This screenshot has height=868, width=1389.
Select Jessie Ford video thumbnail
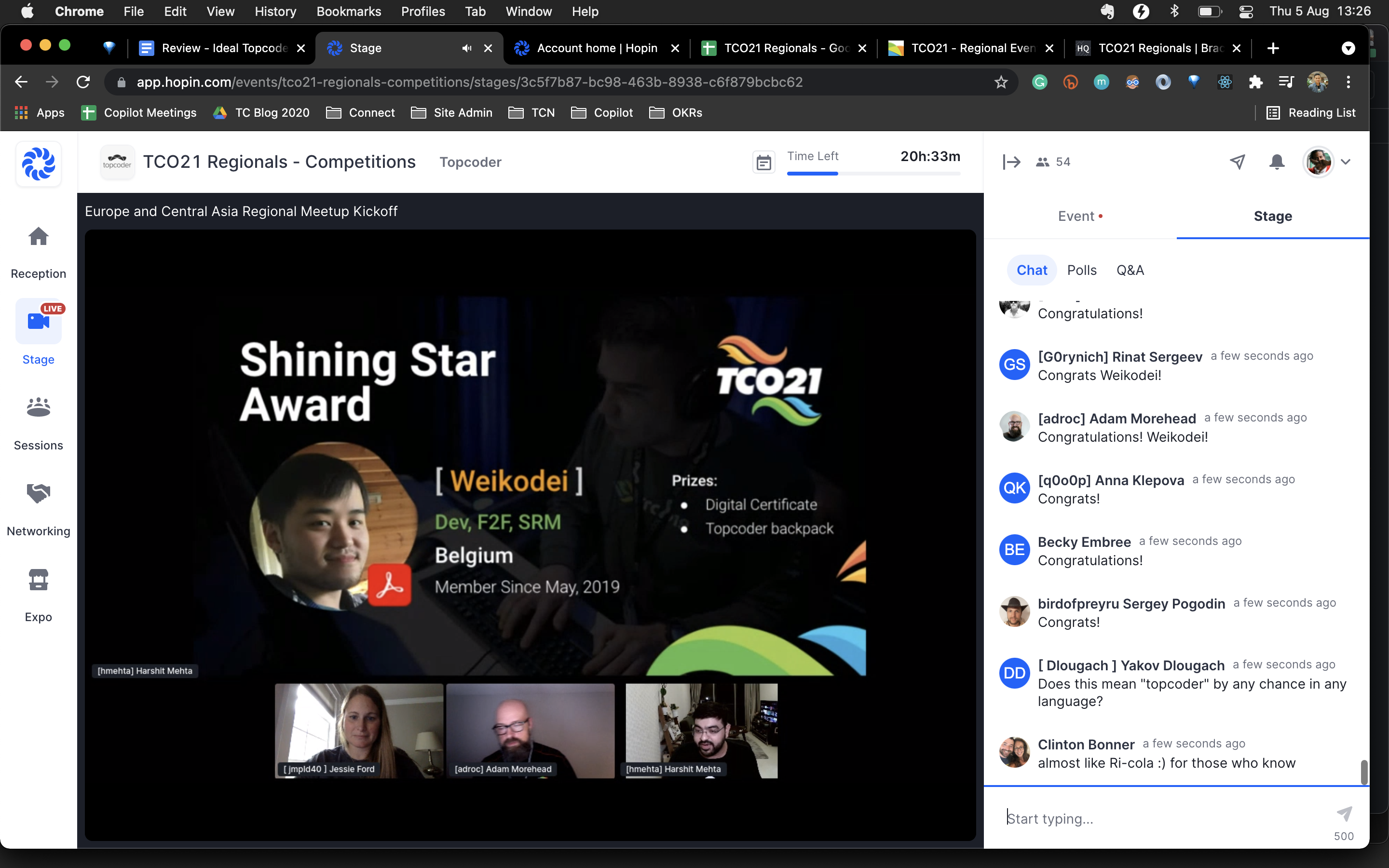point(359,730)
